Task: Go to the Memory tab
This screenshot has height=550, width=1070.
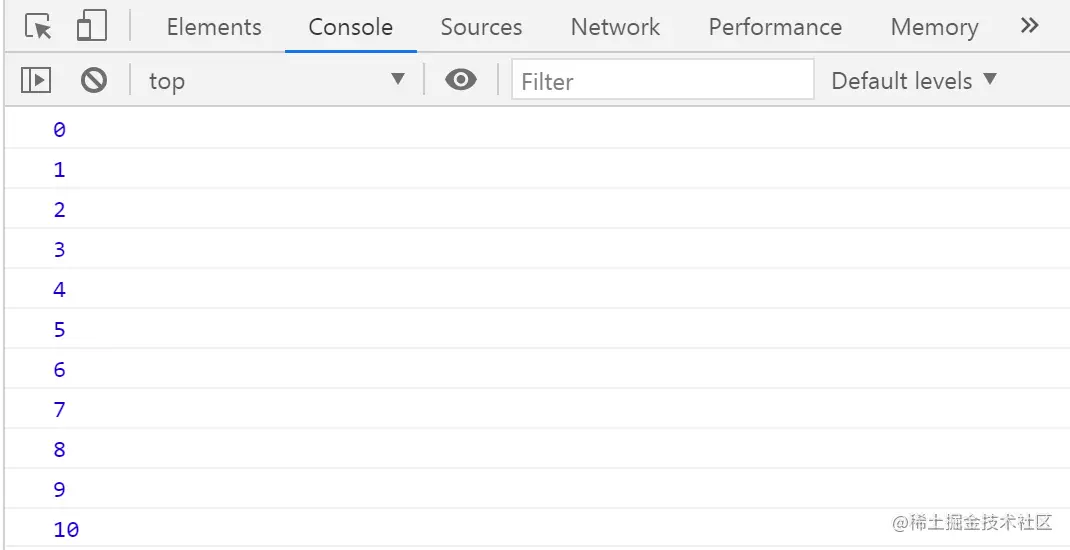Action: (934, 27)
